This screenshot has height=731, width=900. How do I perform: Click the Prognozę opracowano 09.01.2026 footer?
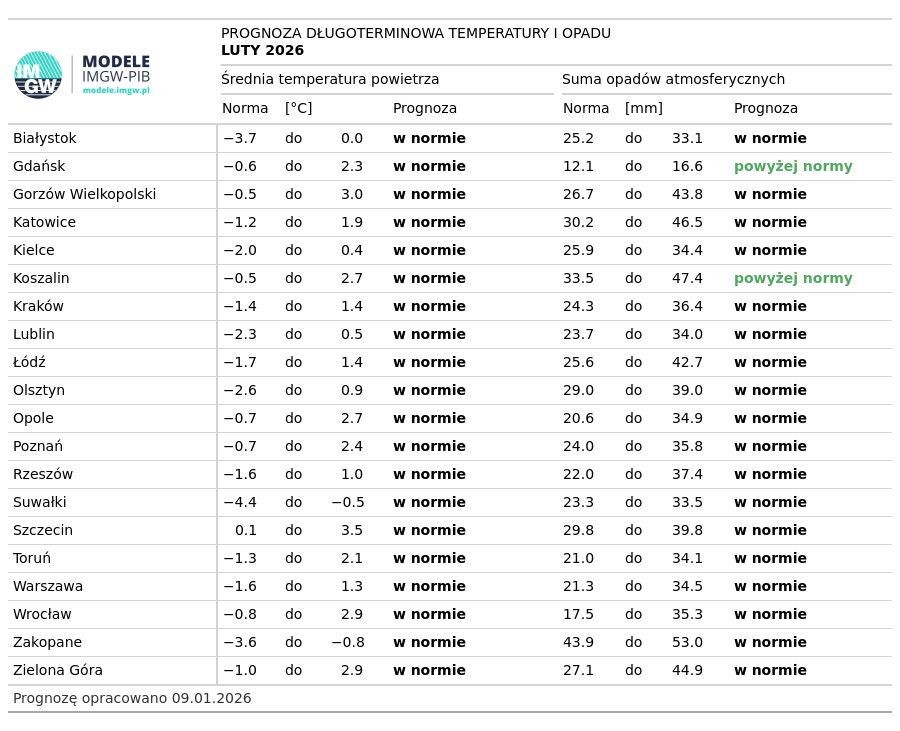[x=132, y=699]
